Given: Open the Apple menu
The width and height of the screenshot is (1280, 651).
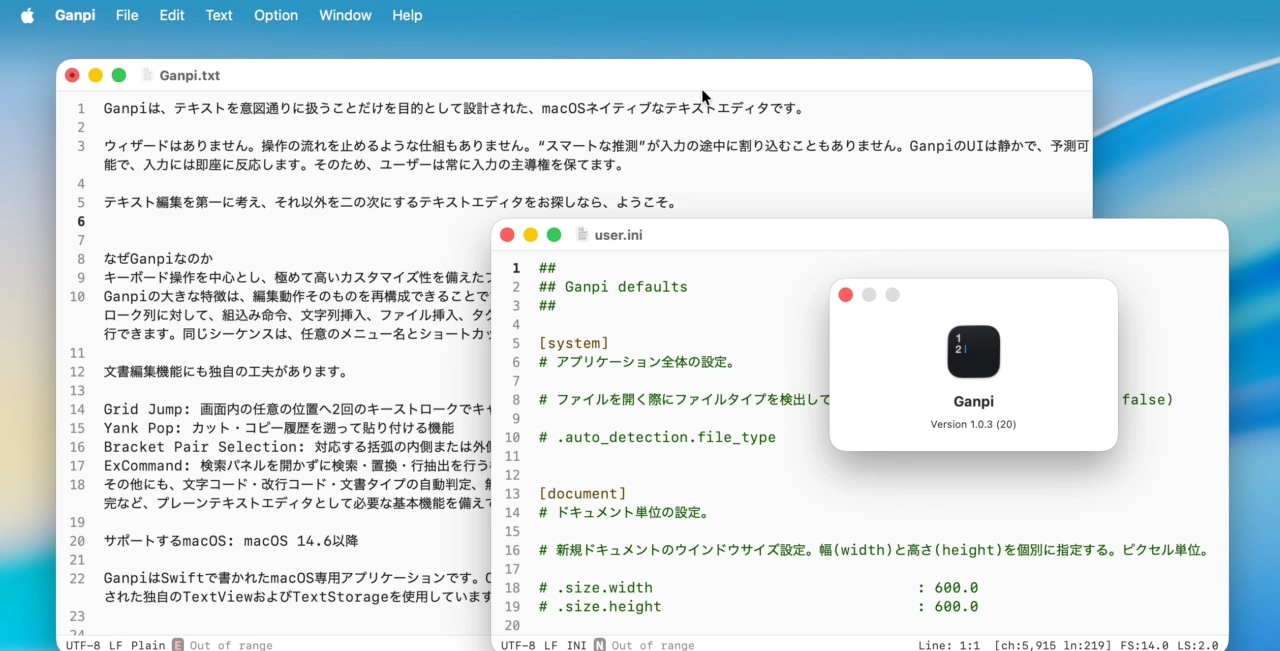Looking at the screenshot, I should point(27,15).
